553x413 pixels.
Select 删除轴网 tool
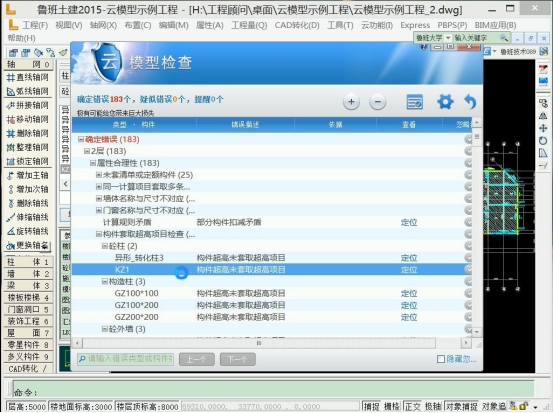(28, 133)
